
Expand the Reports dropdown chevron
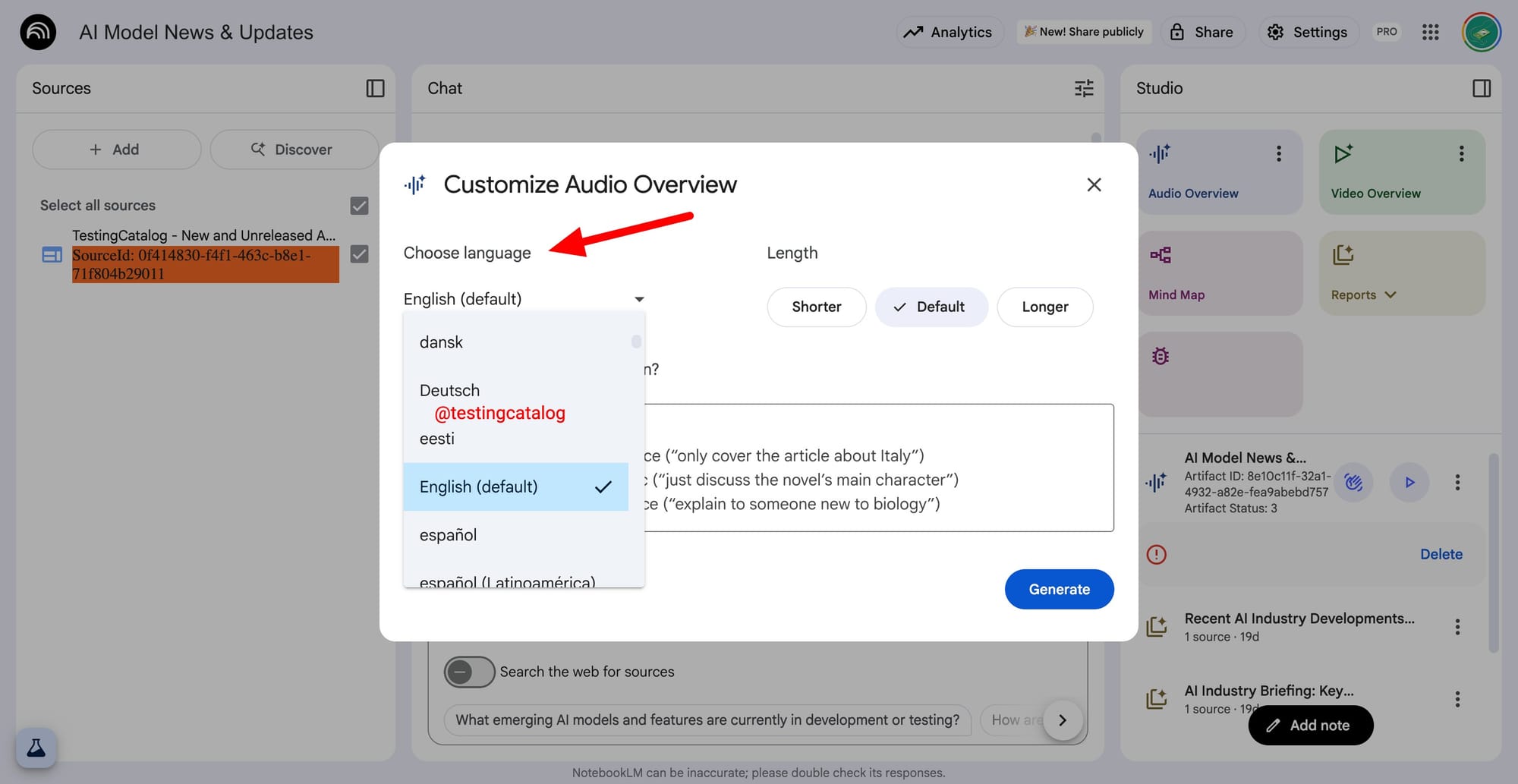[1390, 294]
